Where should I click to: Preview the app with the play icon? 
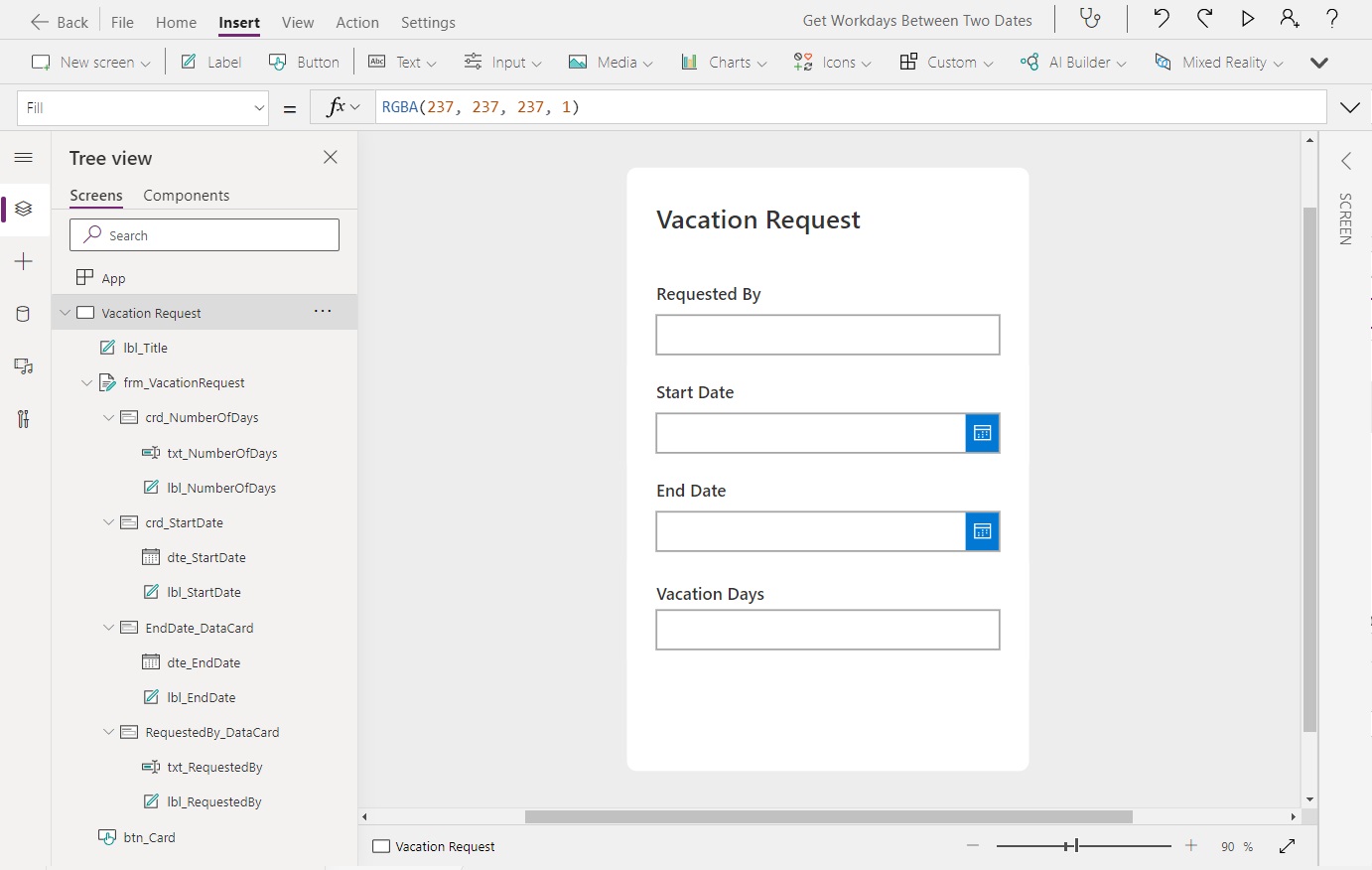1249,20
